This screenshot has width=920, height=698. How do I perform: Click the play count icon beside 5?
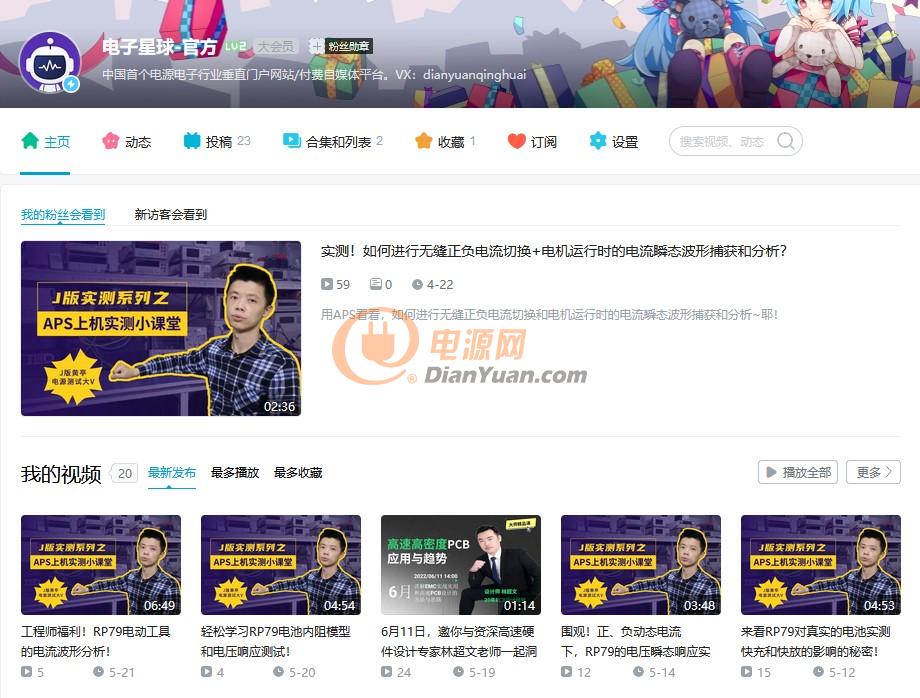pyautogui.click(x=26, y=672)
